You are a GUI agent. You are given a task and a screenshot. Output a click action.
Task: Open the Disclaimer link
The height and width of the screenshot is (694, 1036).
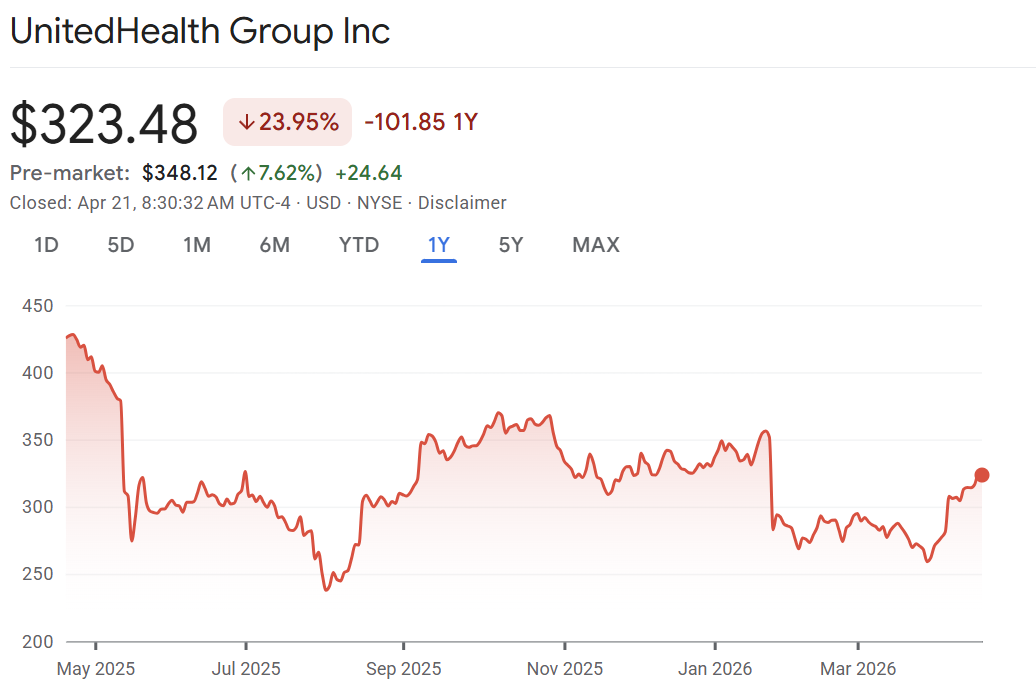coord(462,203)
